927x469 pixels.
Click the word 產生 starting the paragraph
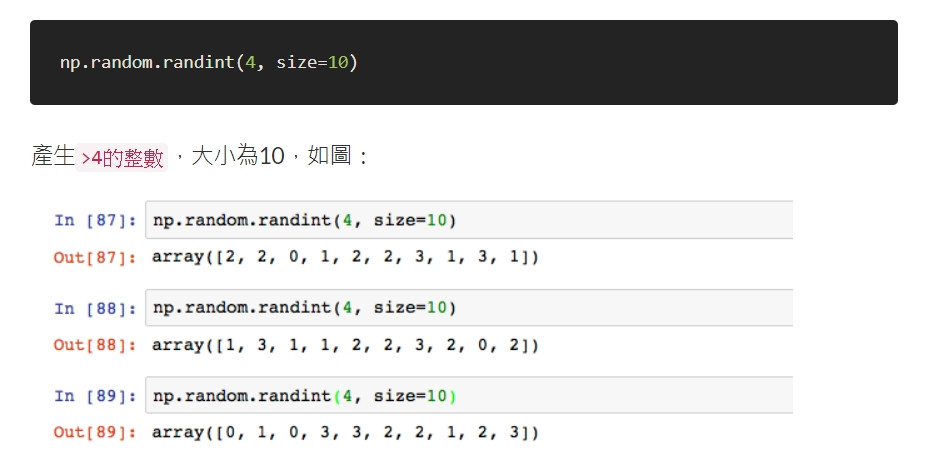point(53,156)
